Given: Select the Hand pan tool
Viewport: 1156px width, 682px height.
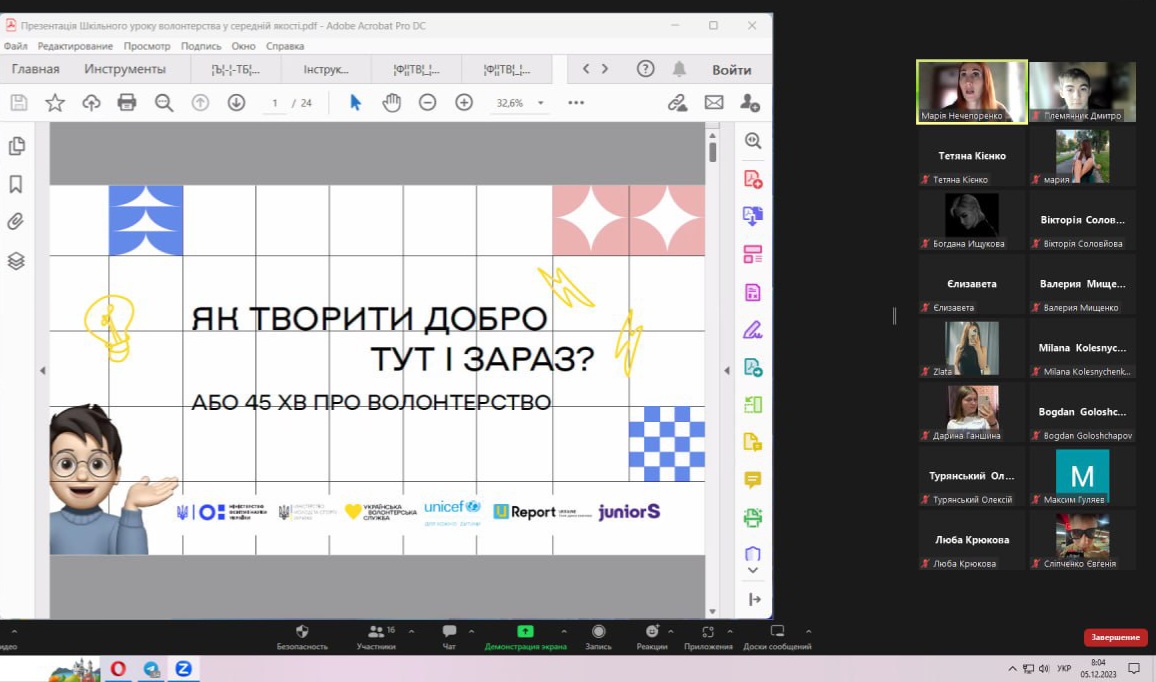Looking at the screenshot, I should tap(391, 102).
